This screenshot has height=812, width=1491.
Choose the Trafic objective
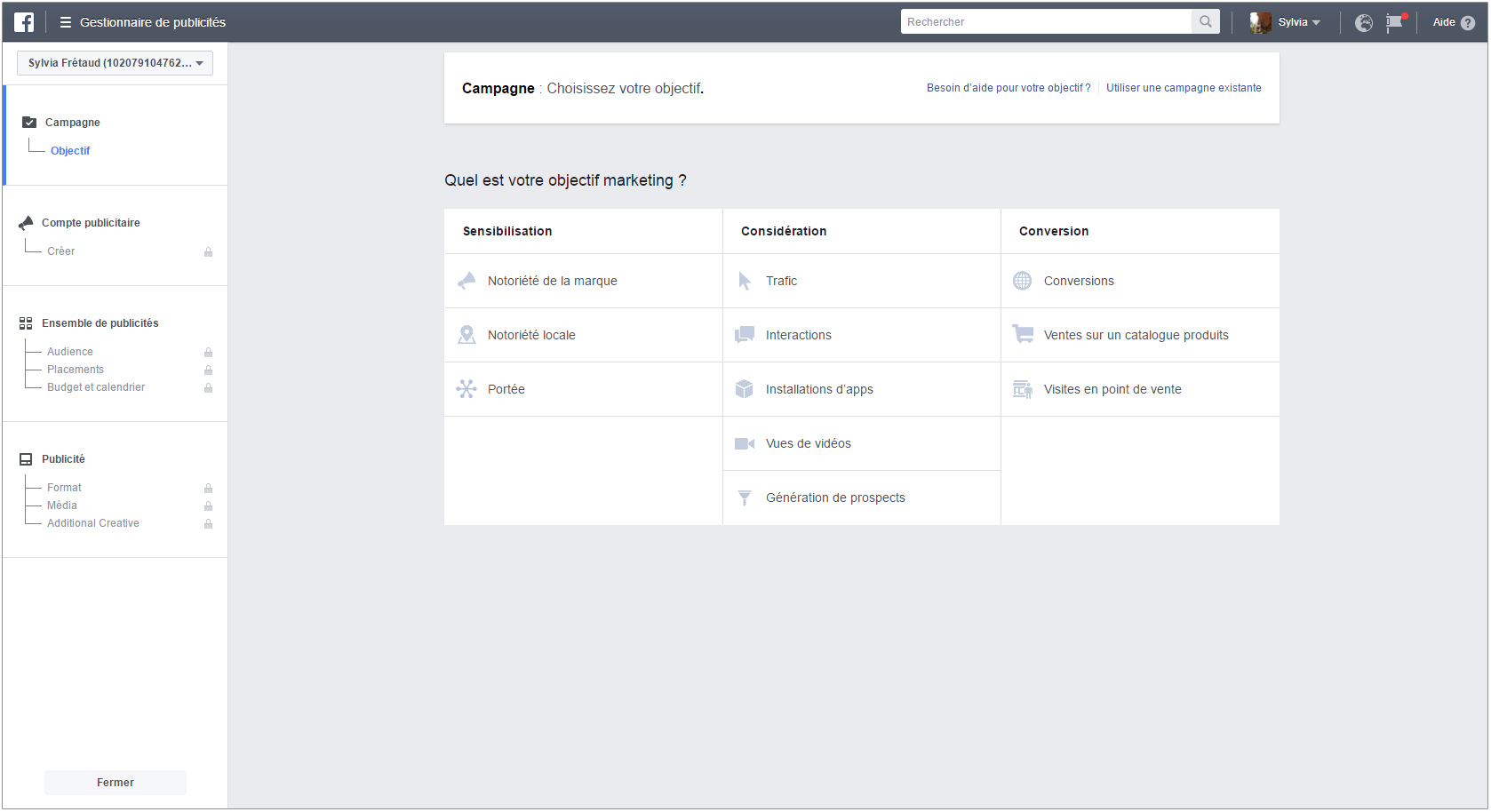coord(862,281)
